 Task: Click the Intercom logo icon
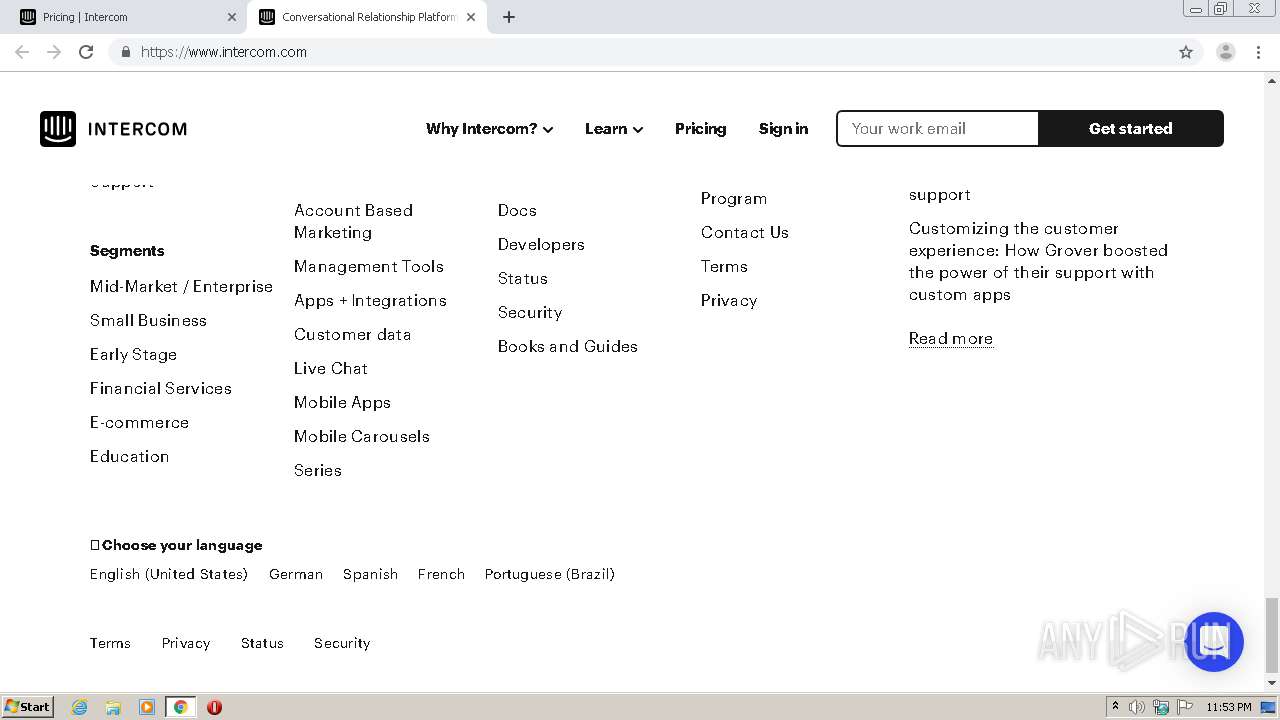click(58, 129)
